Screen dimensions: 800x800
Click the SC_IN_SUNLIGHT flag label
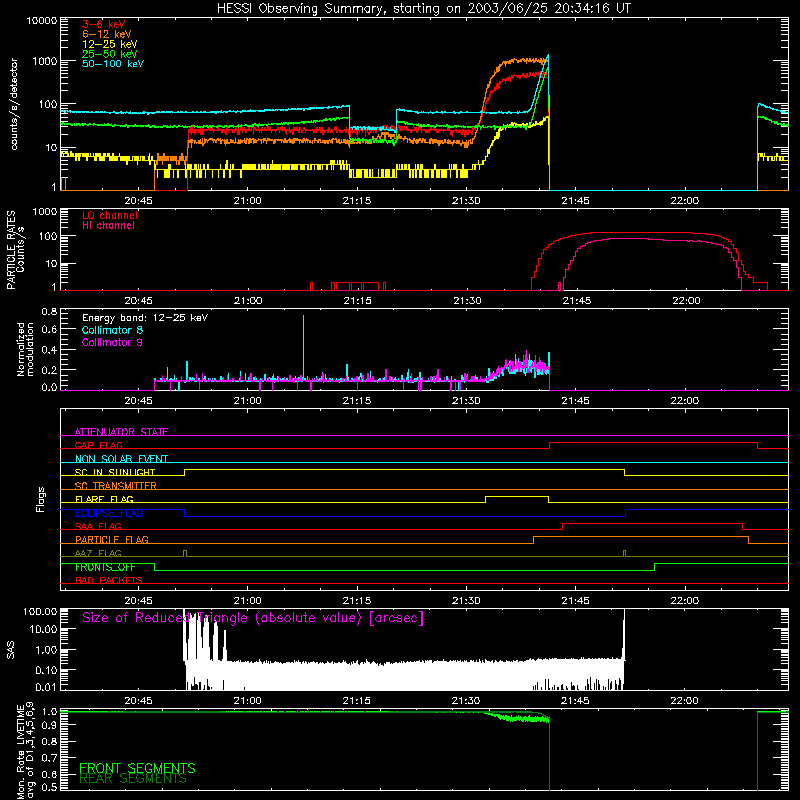pos(115,472)
